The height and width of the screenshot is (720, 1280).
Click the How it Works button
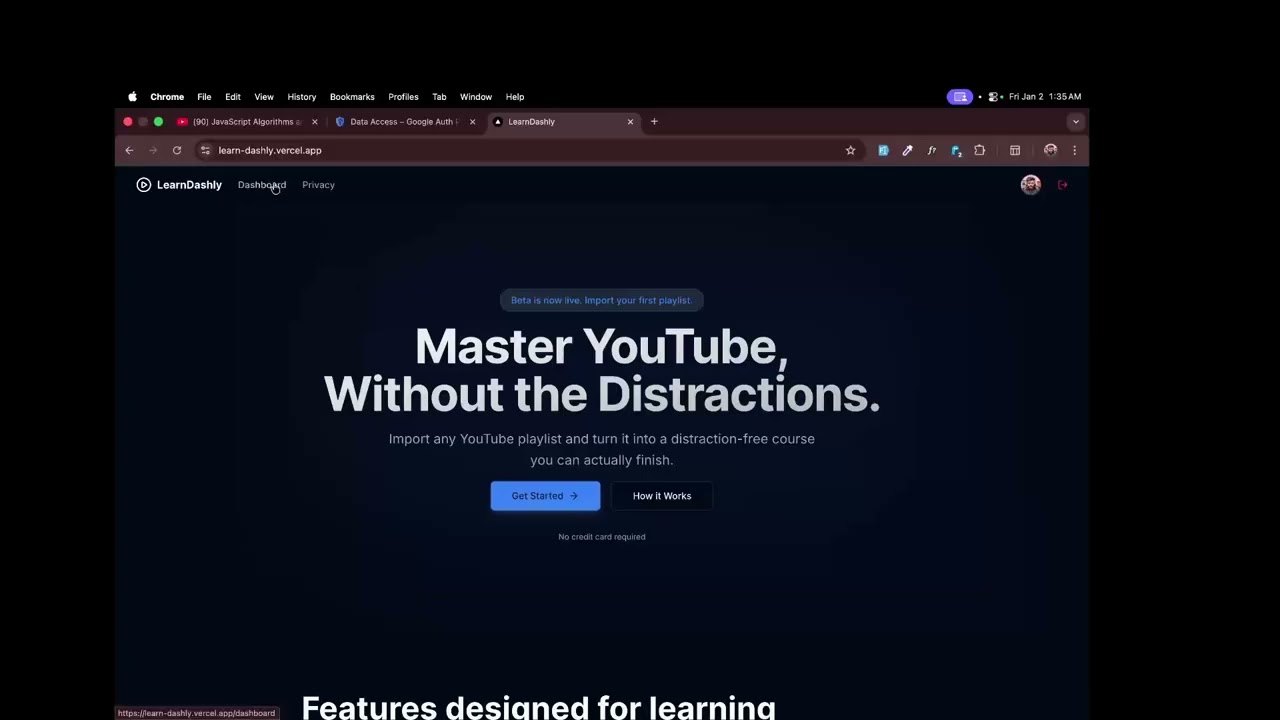[662, 496]
